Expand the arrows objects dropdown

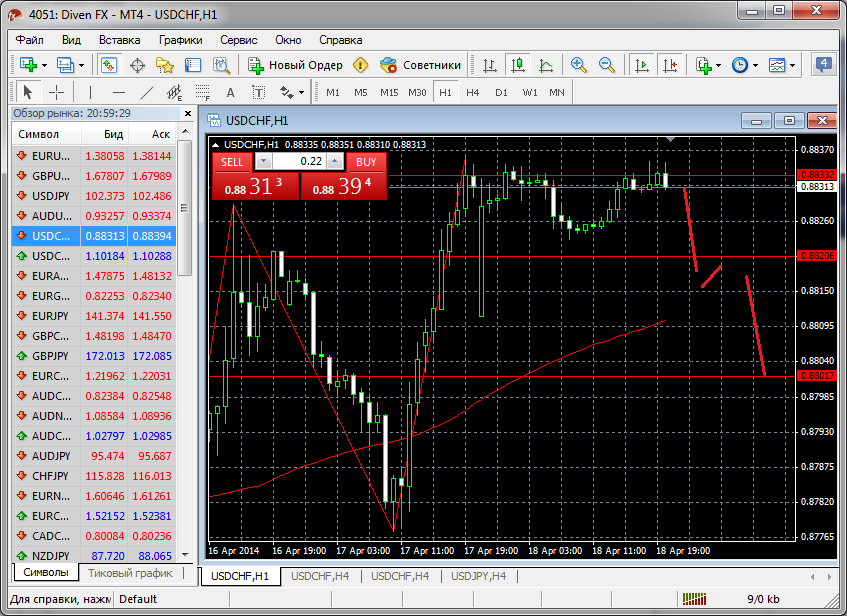click(301, 93)
